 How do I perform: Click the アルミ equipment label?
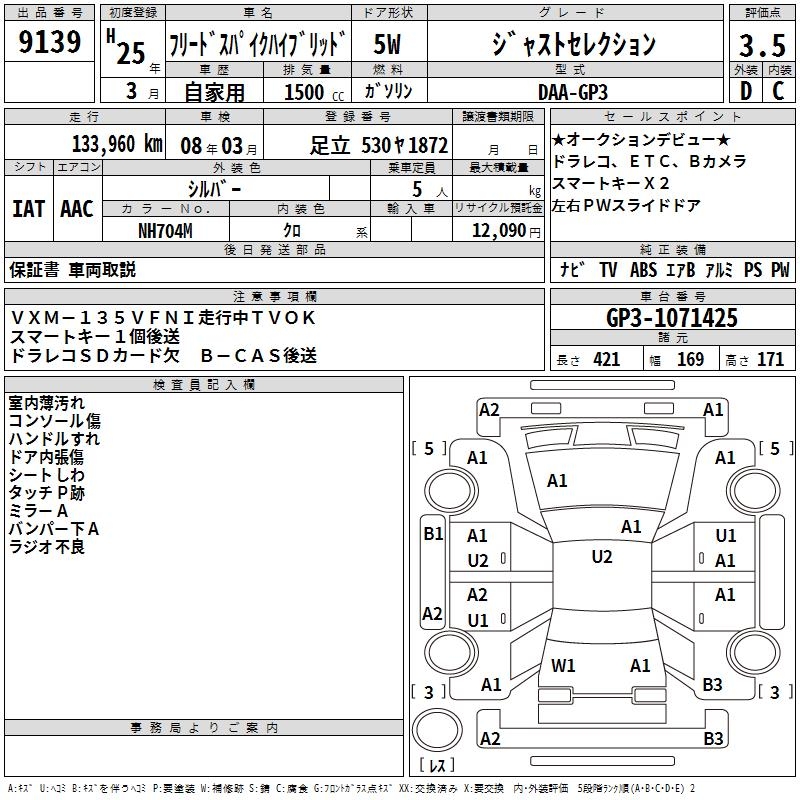[719, 269]
